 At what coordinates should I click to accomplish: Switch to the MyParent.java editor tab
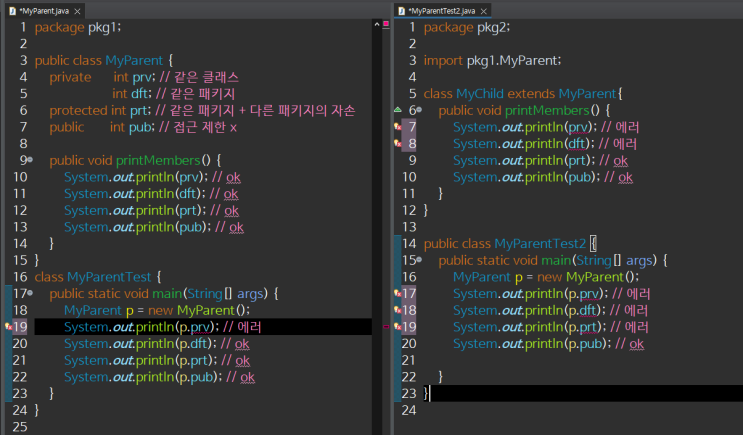44,11
